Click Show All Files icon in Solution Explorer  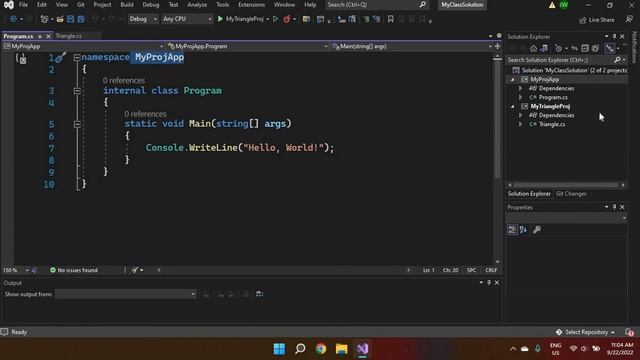tap(596, 49)
